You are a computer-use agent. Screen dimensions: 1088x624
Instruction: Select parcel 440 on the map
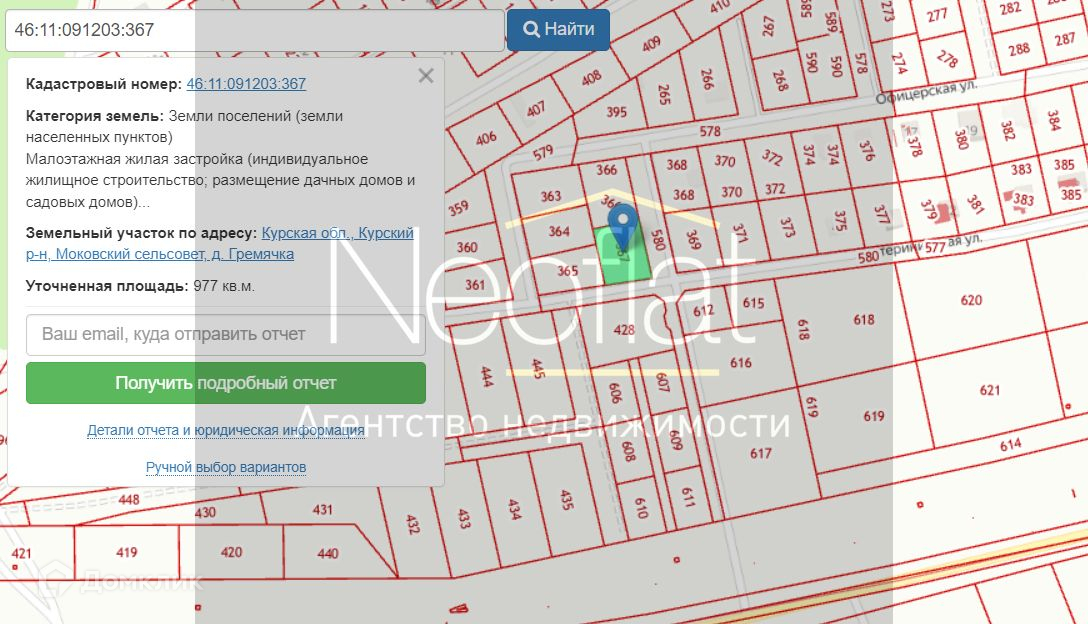(328, 553)
